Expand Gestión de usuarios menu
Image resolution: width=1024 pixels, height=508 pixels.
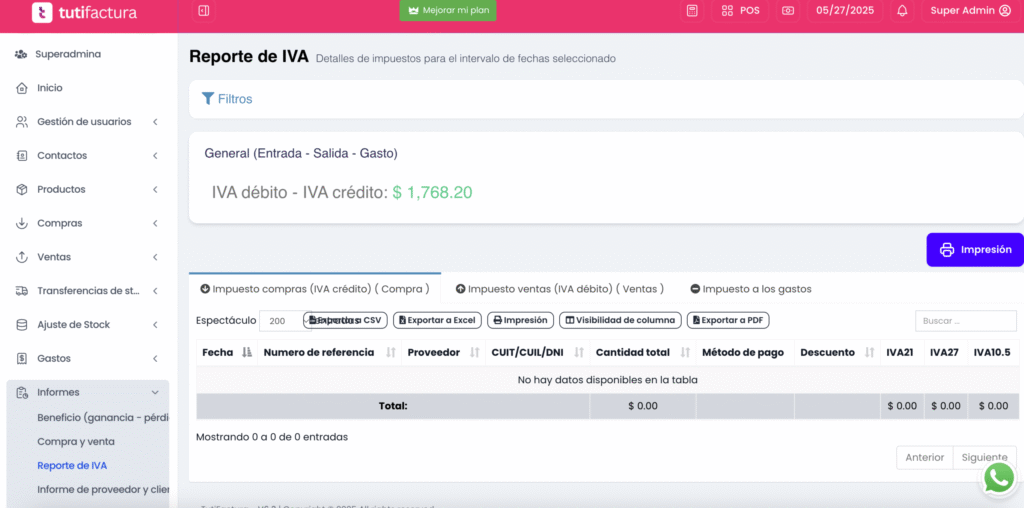(84, 122)
